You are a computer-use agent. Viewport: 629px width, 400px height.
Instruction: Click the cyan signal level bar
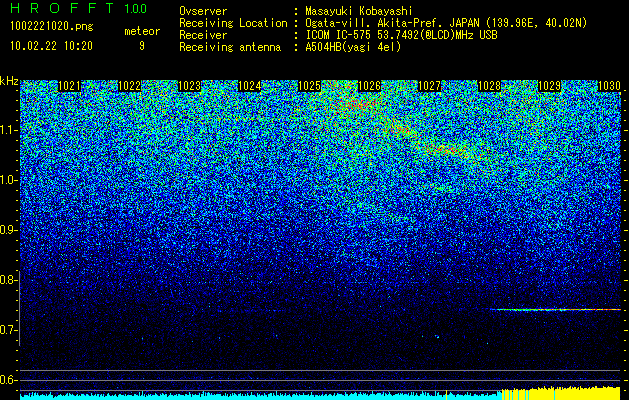tap(259, 396)
